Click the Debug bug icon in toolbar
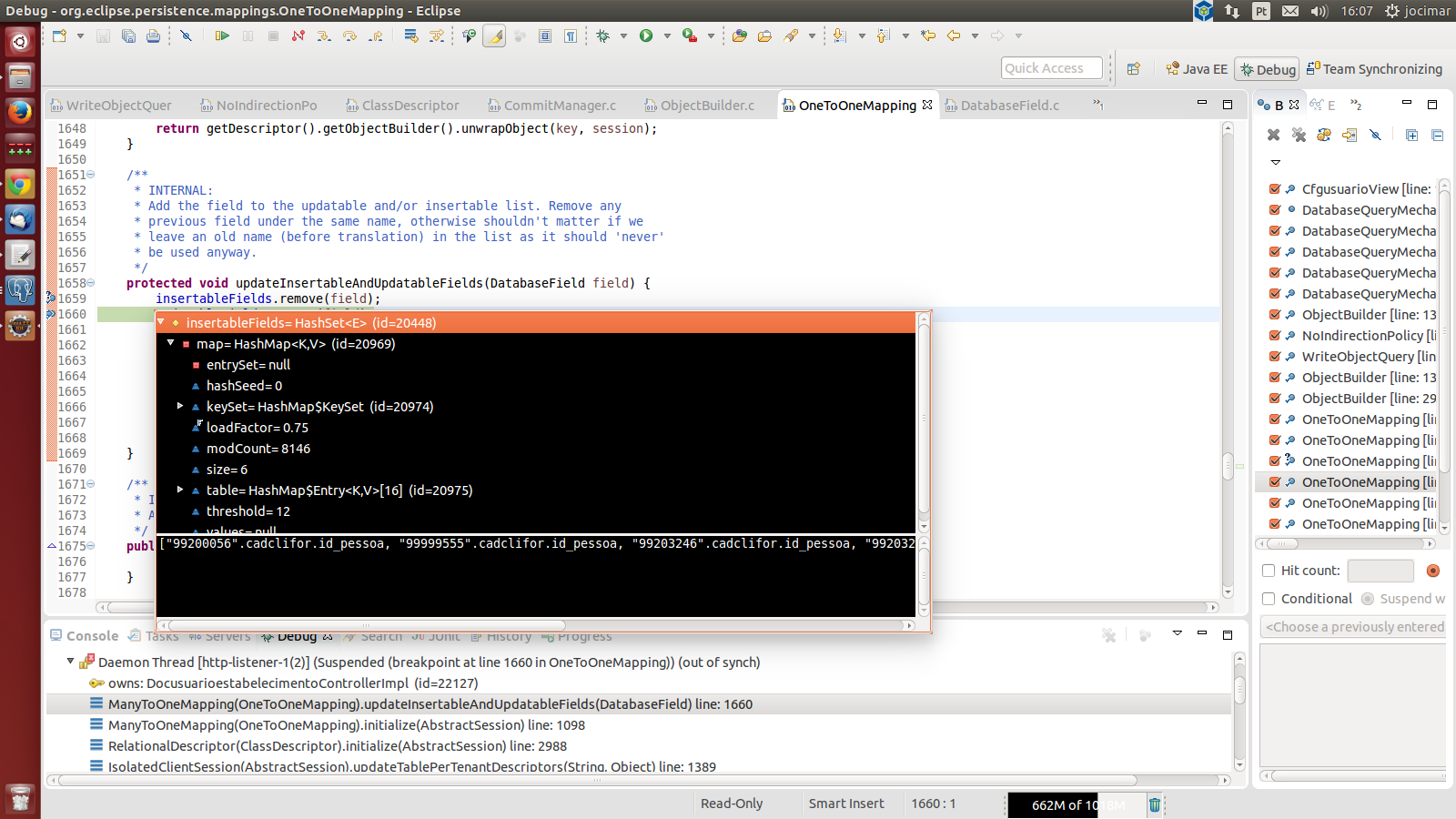Viewport: 1456px width, 819px height. click(602, 36)
